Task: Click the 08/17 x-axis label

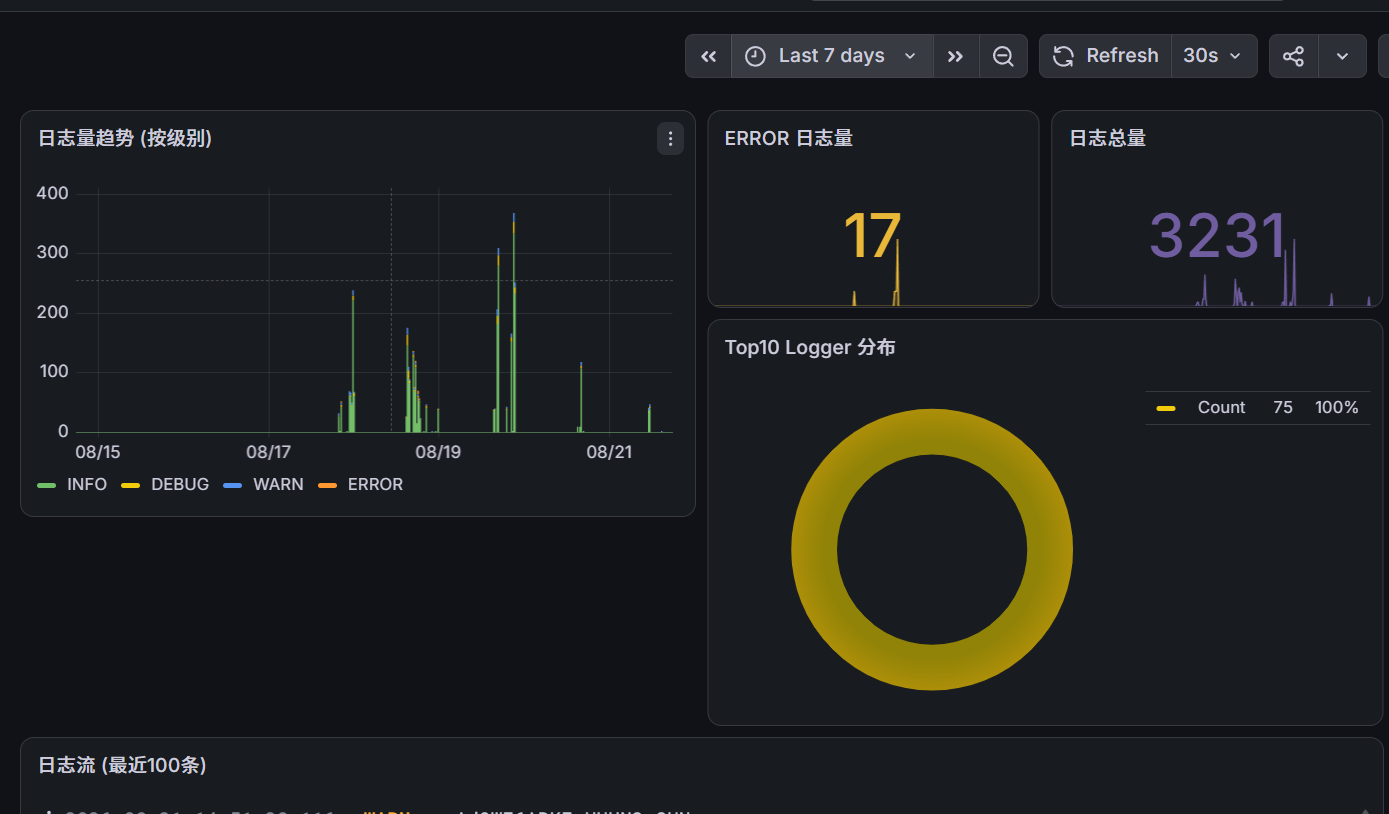Action: click(x=268, y=452)
